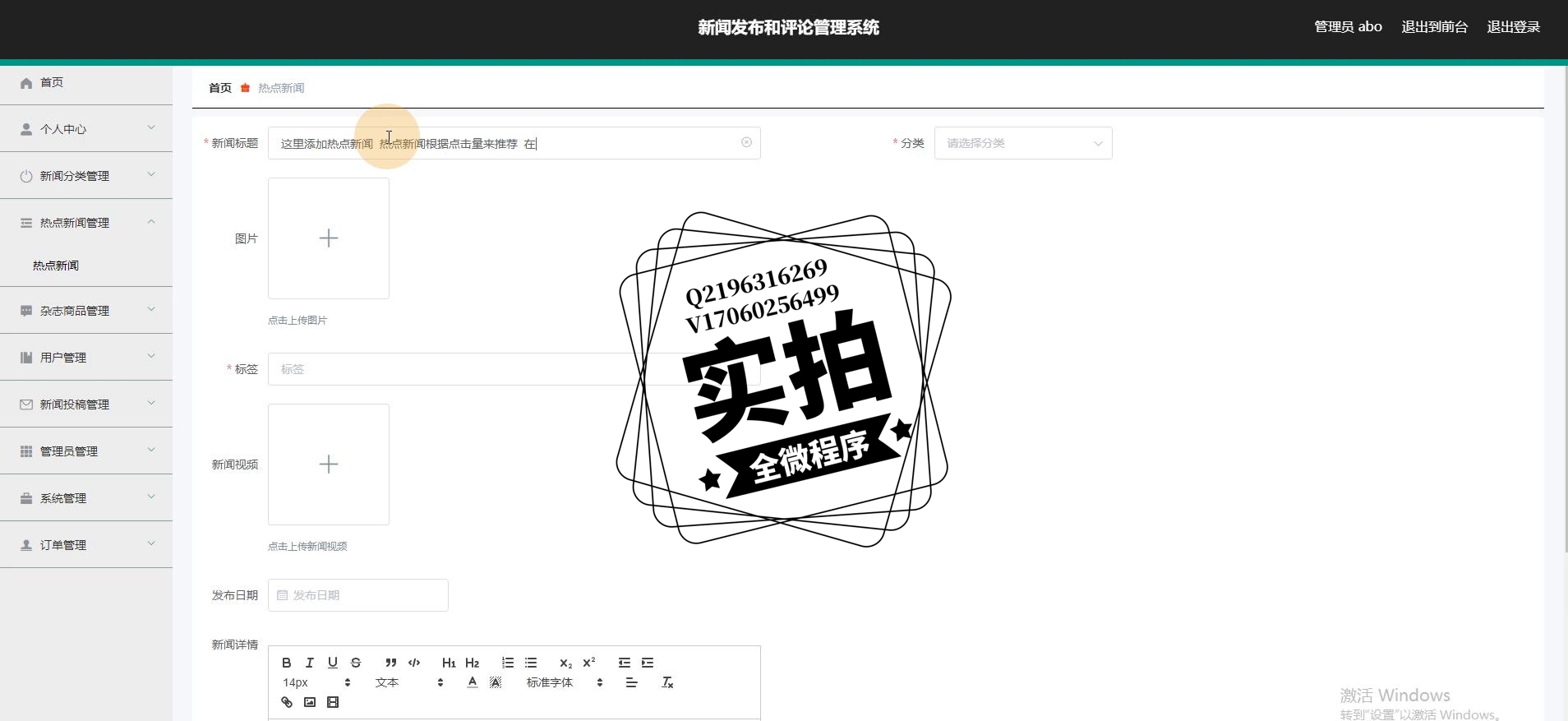Focus the 标签 input field

(514, 369)
